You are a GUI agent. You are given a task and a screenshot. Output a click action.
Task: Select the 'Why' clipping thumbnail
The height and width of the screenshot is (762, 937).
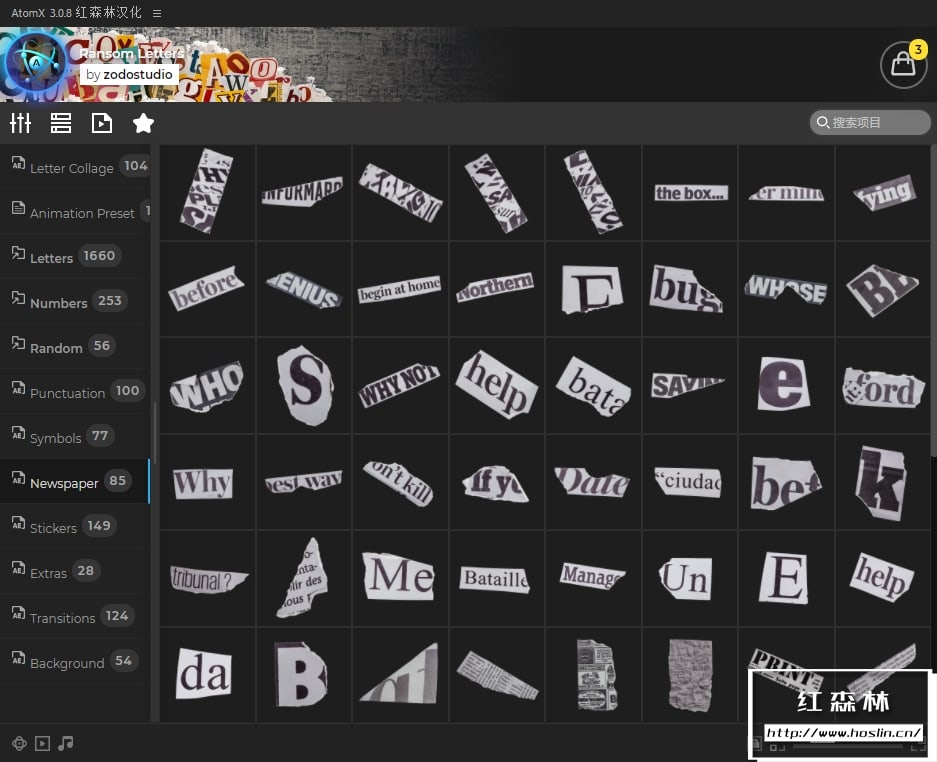tap(207, 482)
